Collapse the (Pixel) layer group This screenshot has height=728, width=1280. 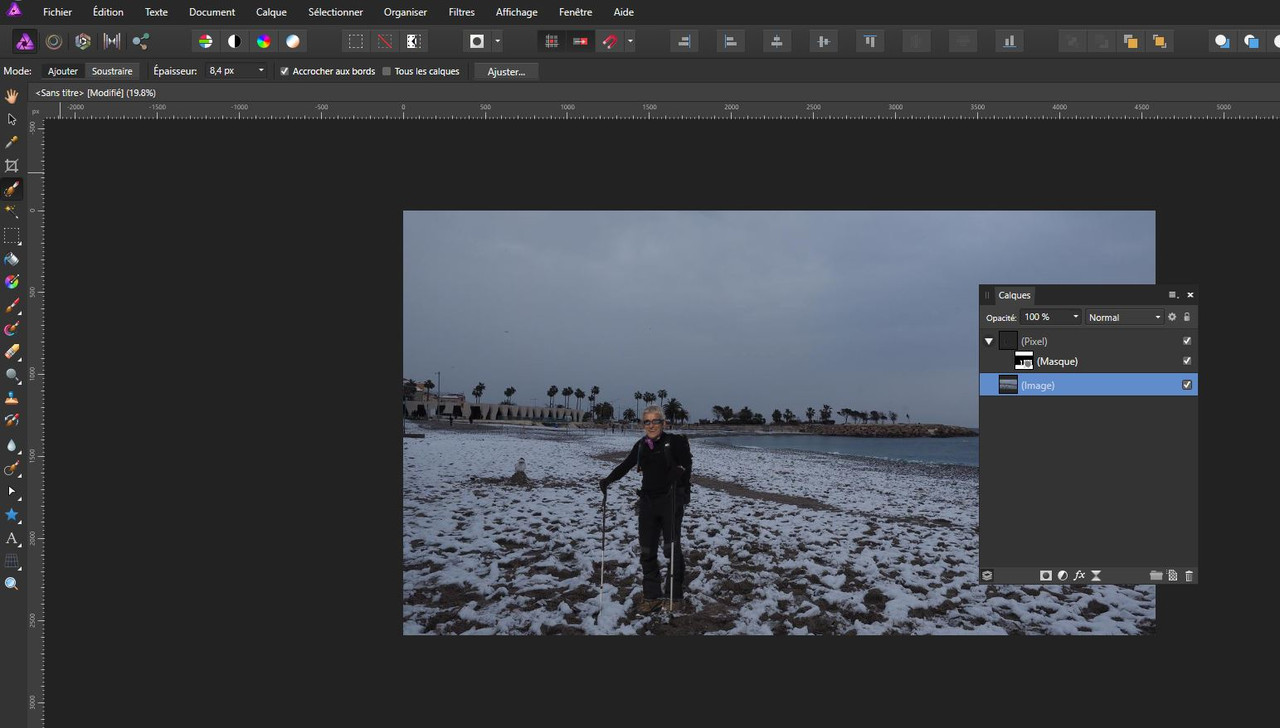(x=989, y=341)
